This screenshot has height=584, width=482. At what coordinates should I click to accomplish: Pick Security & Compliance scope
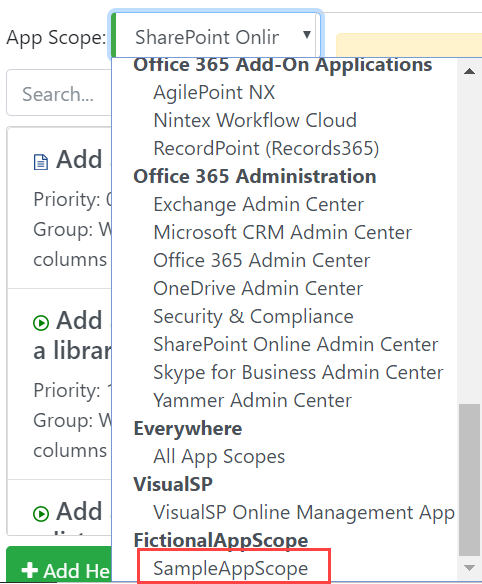(x=253, y=316)
